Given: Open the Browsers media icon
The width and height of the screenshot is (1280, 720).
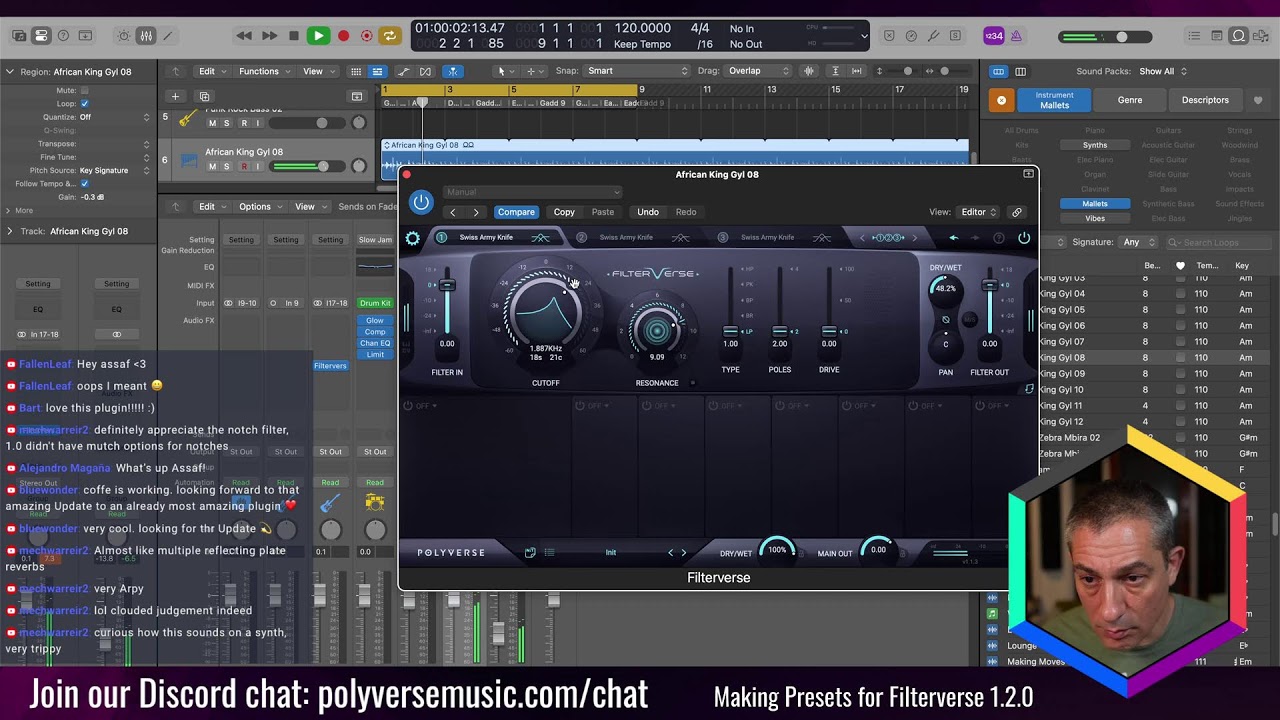Looking at the screenshot, I should pos(1261,36).
